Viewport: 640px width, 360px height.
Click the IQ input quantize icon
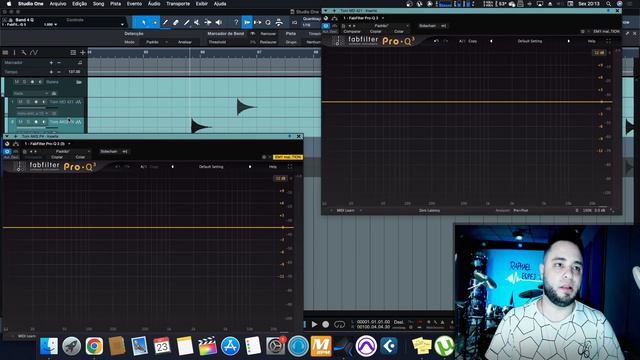pyautogui.click(x=294, y=22)
